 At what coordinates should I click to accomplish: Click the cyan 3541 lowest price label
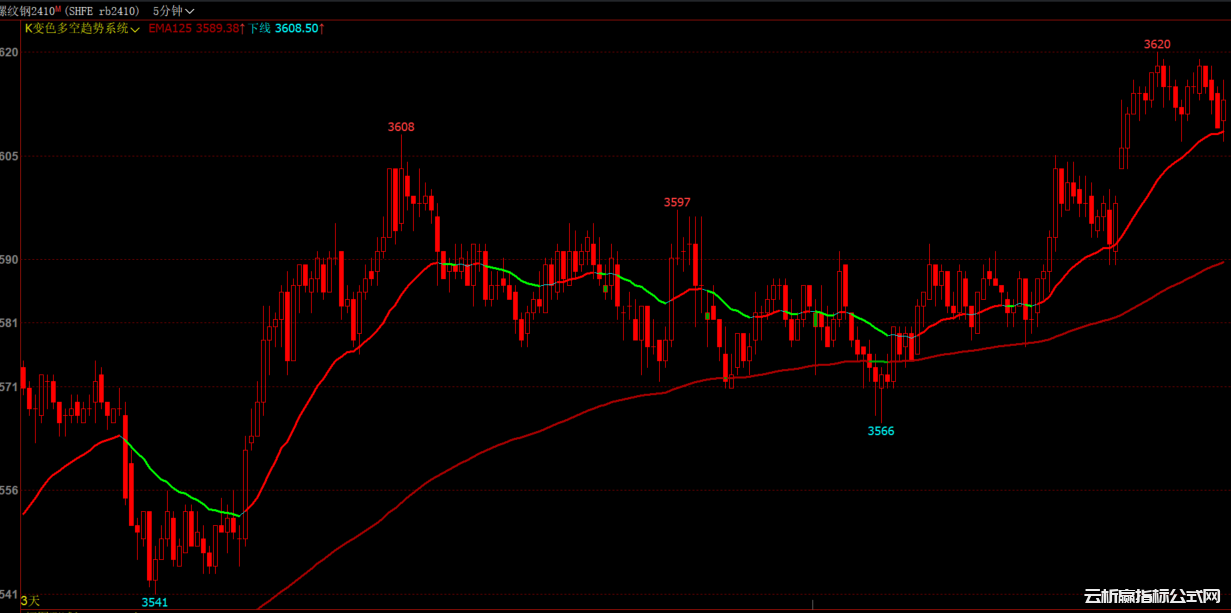(x=154, y=602)
